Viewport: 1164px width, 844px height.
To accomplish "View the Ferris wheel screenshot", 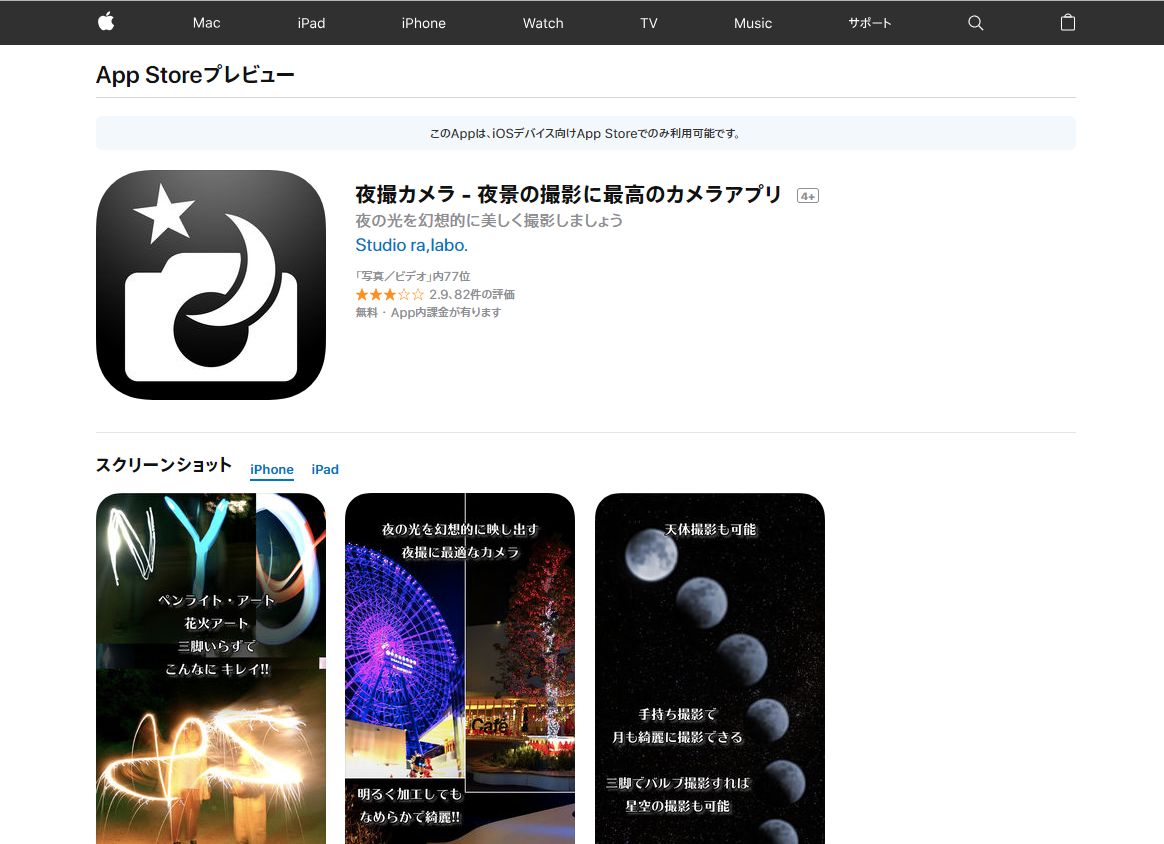I will click(460, 668).
